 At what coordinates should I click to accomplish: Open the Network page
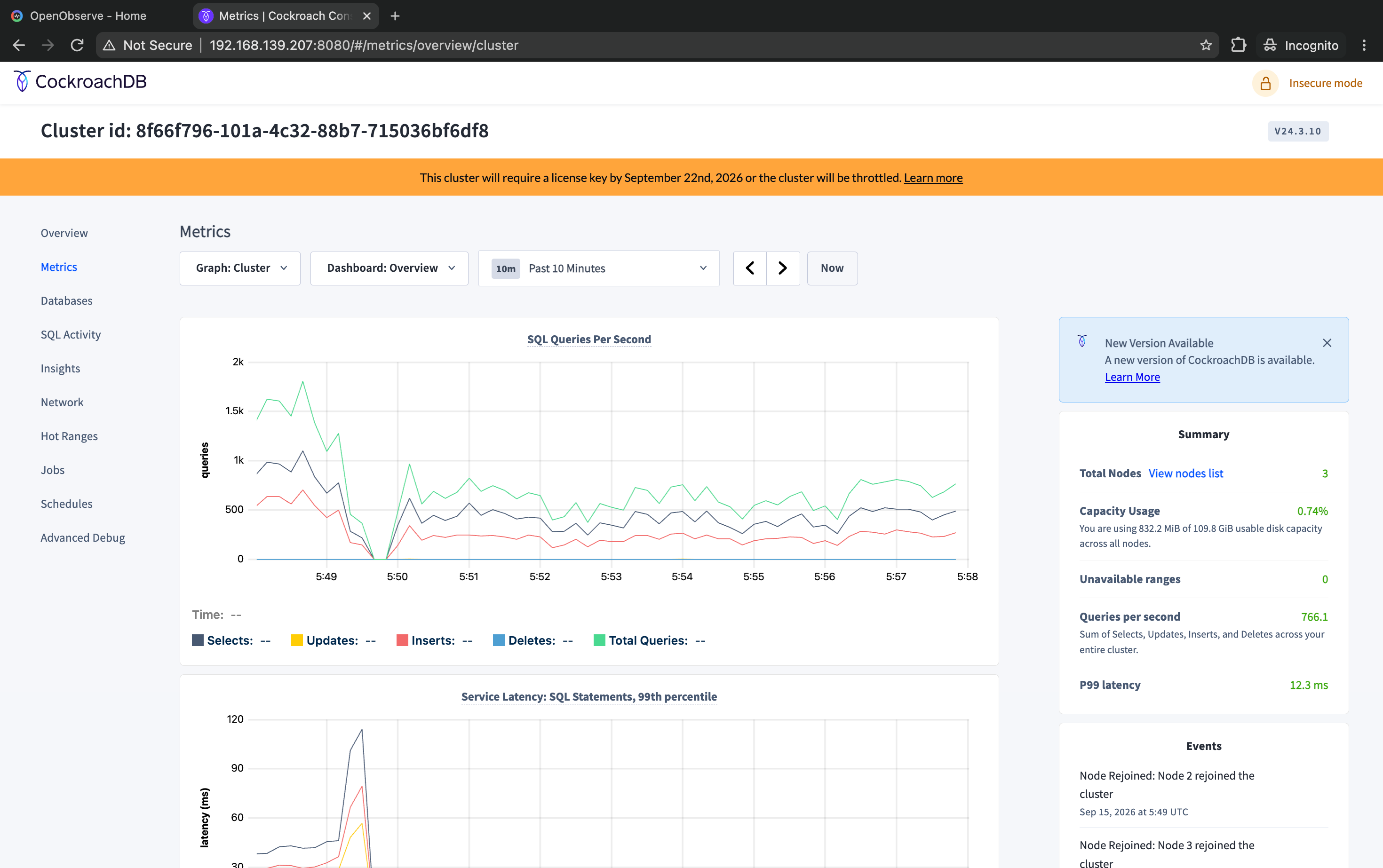62,402
